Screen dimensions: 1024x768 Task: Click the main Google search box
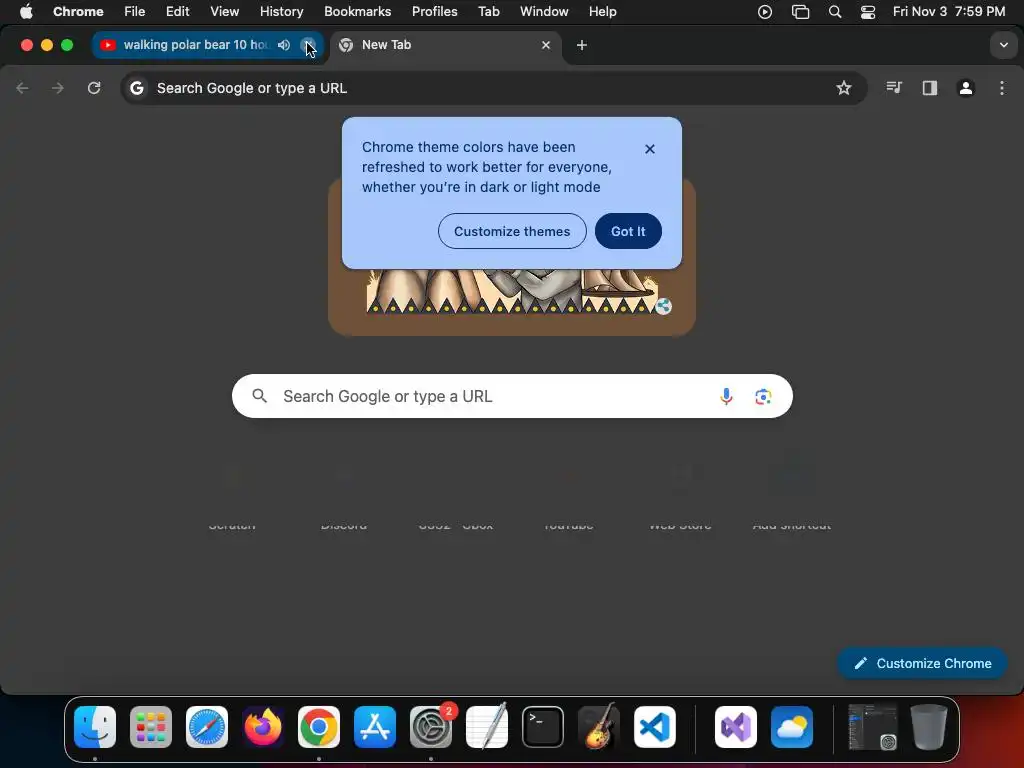[512, 396]
